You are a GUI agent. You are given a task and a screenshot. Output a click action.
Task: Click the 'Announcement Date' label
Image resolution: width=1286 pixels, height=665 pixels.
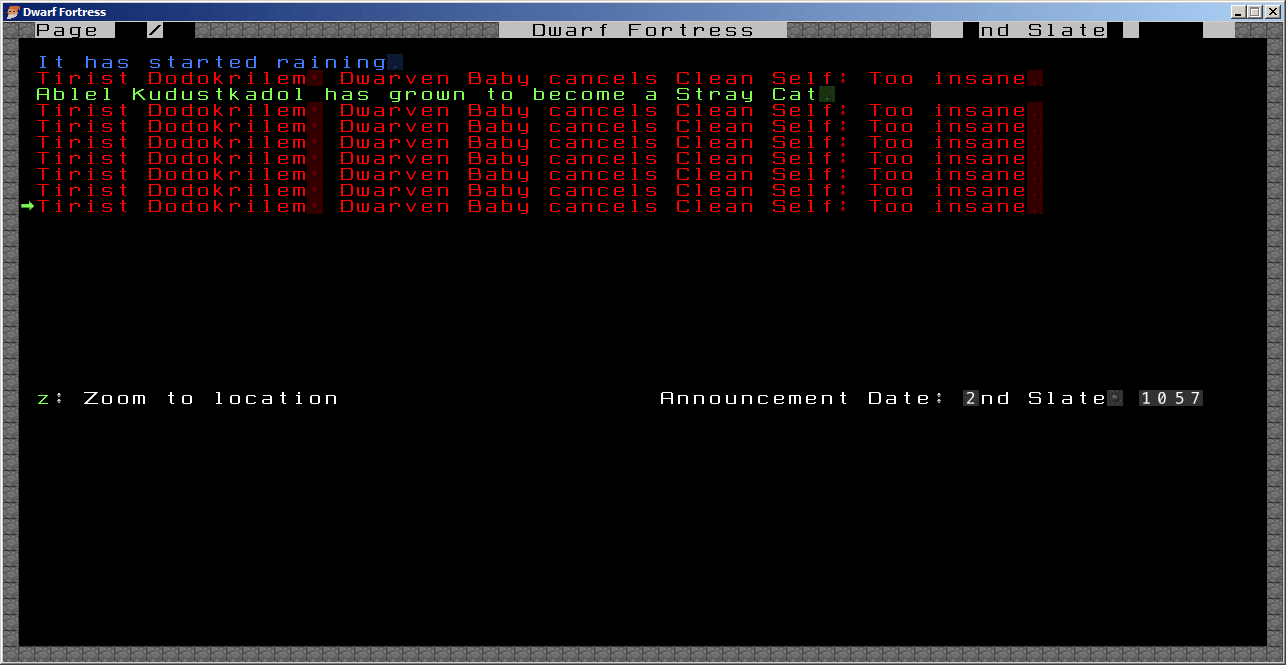803,399
